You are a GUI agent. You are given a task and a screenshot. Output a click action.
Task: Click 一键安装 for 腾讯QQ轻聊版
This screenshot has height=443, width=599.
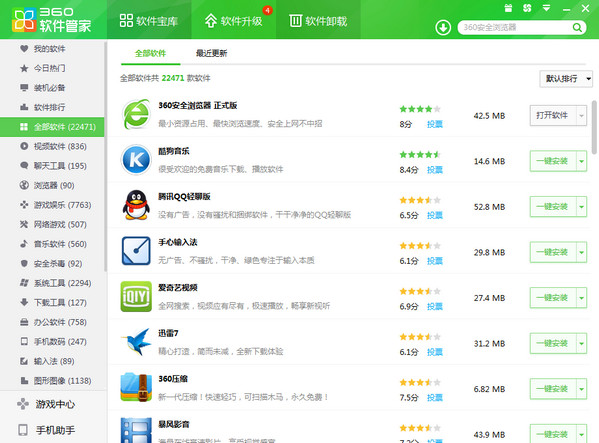553,207
